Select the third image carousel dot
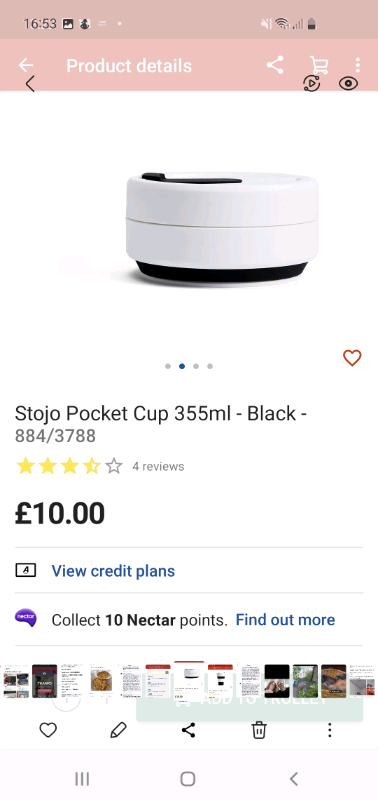This screenshot has width=378, height=800. (x=196, y=366)
